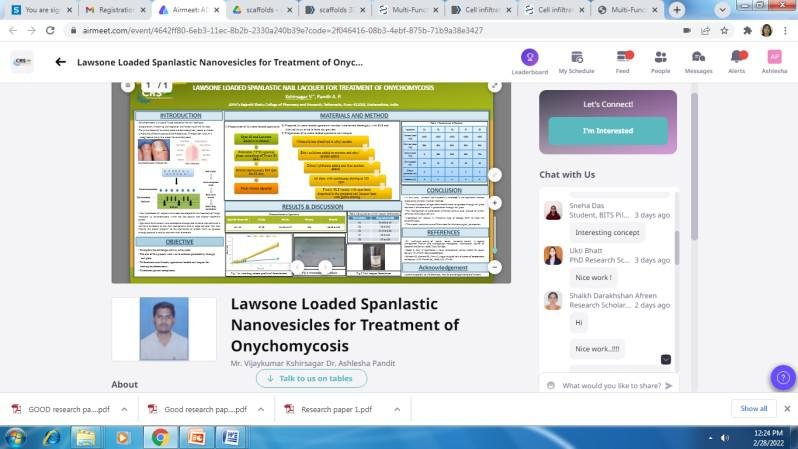Open Chrome extensions puzzle icon
Viewport: 798px width, 449px height.
tap(747, 31)
